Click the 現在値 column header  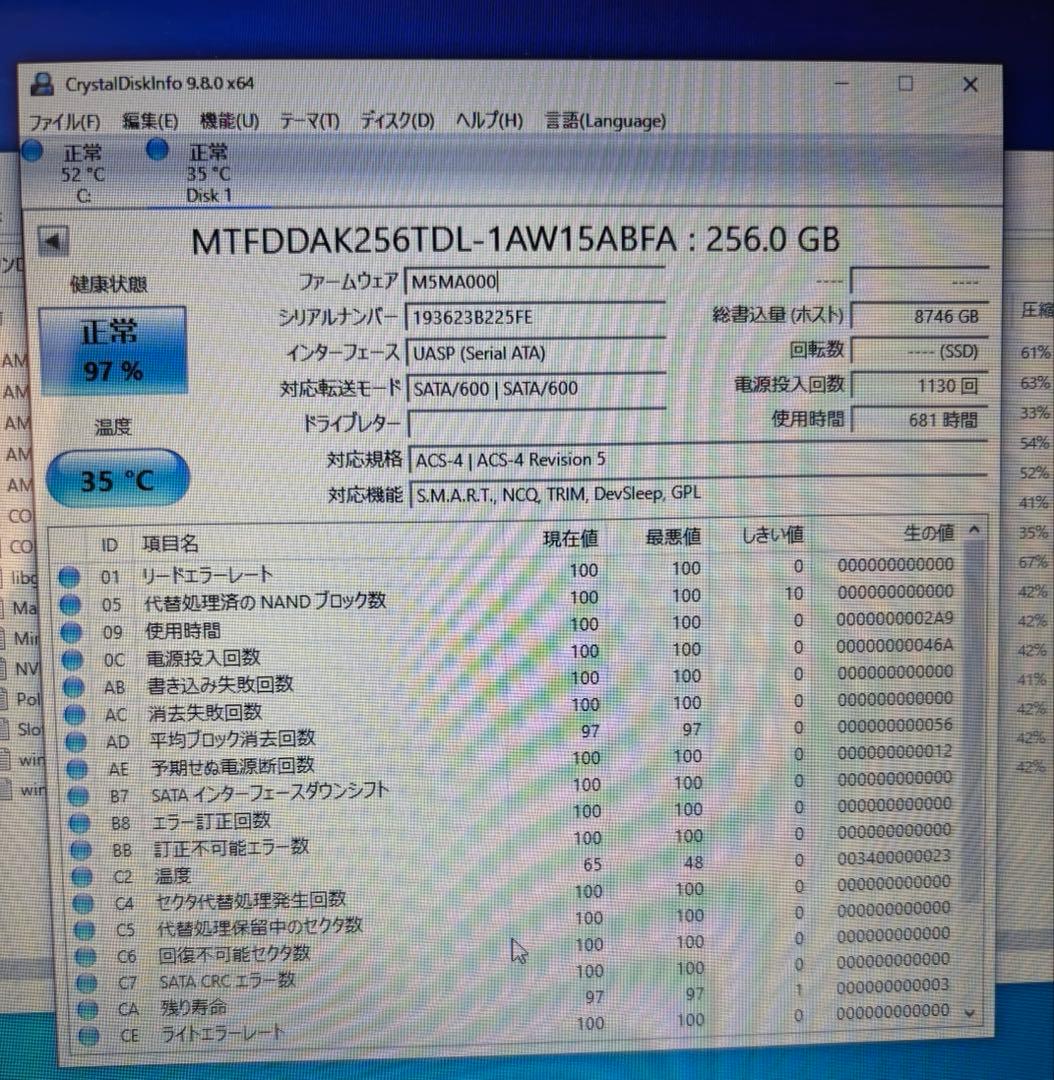pos(570,539)
